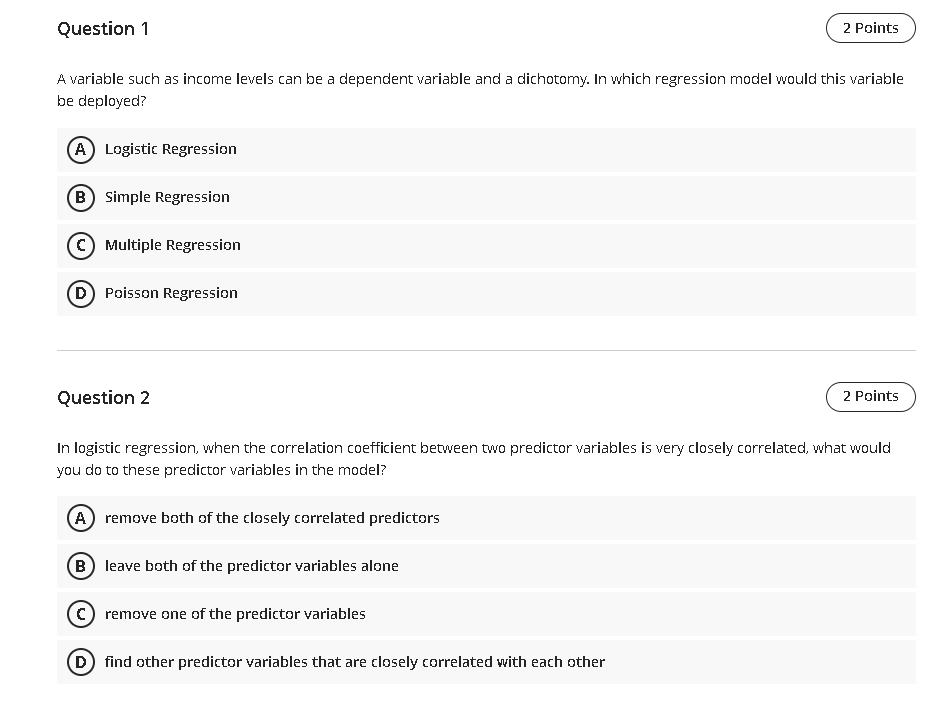Click the circled D icon in Question 1
The image size is (942, 709).
coord(81,293)
